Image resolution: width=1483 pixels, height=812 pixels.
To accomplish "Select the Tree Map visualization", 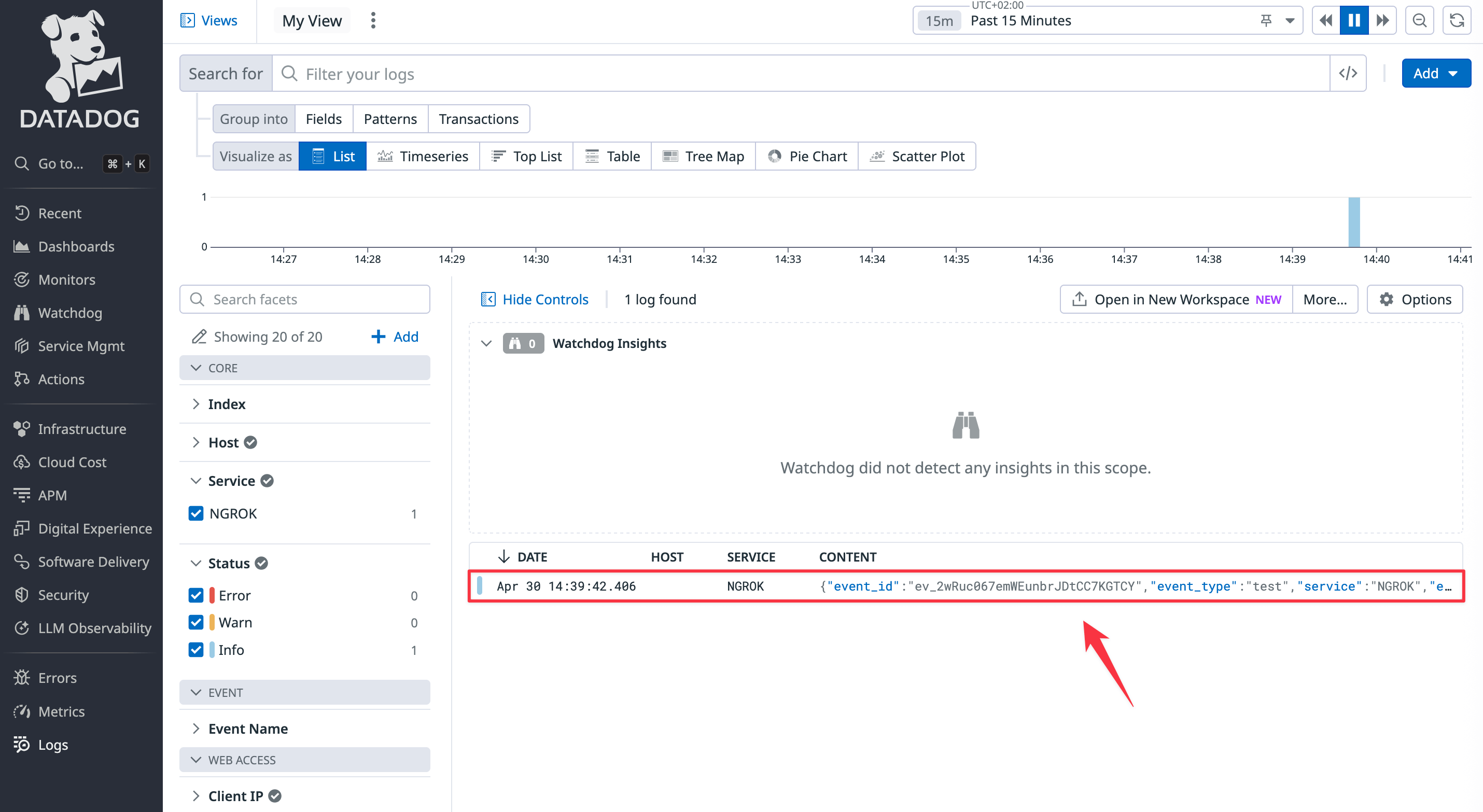I will [703, 156].
